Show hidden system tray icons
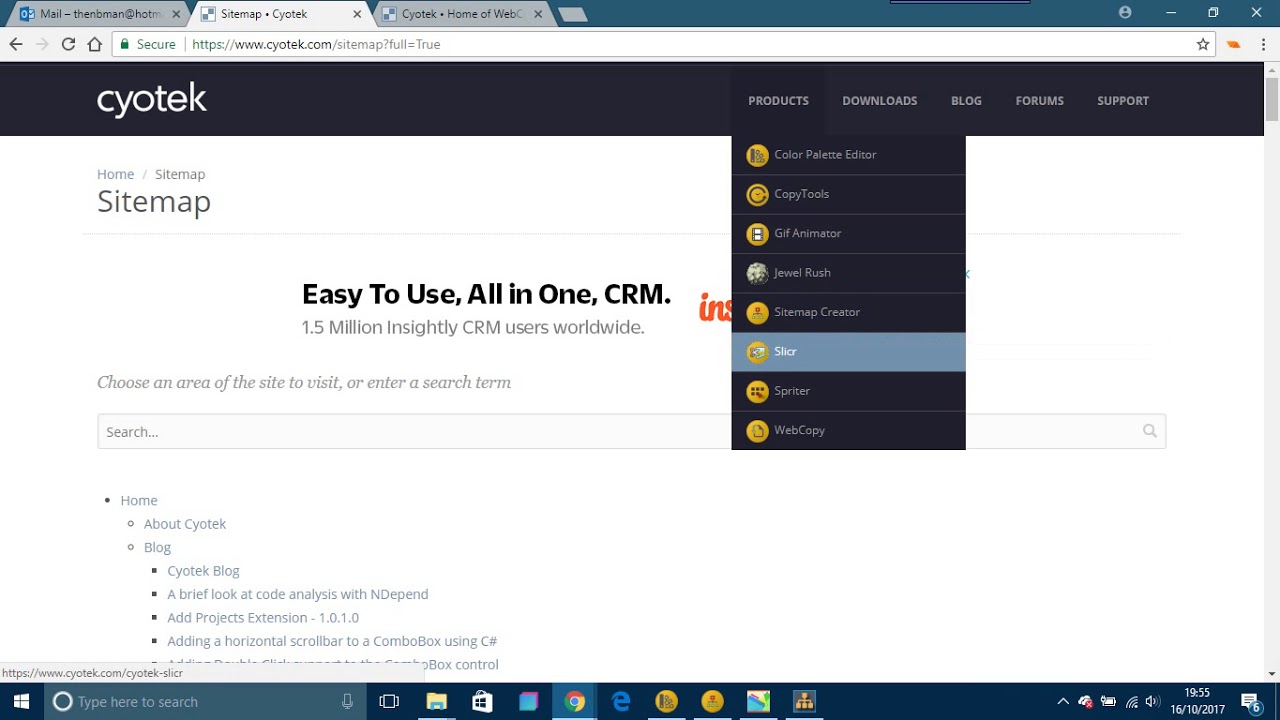Screen dimensions: 1280x720 [x=1063, y=702]
